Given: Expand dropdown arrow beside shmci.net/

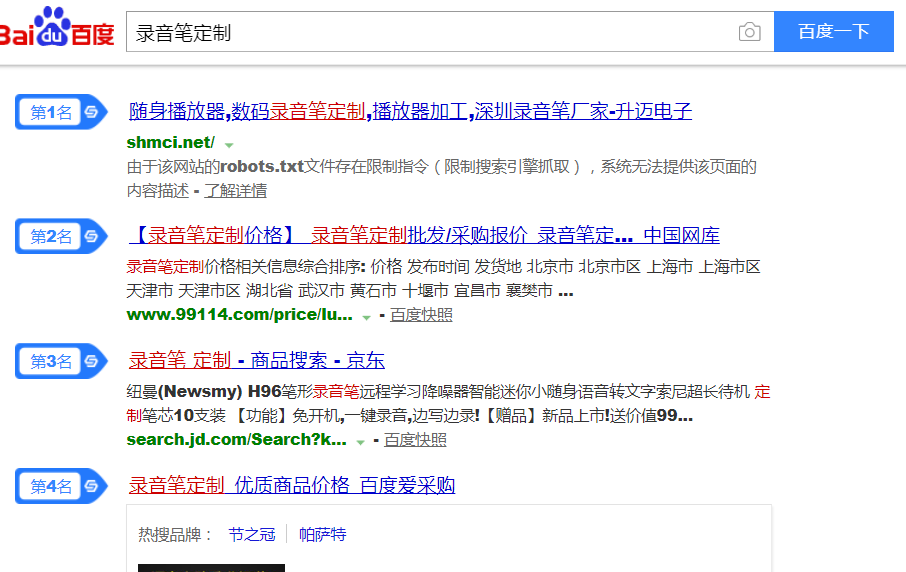Looking at the screenshot, I should click(x=229, y=144).
